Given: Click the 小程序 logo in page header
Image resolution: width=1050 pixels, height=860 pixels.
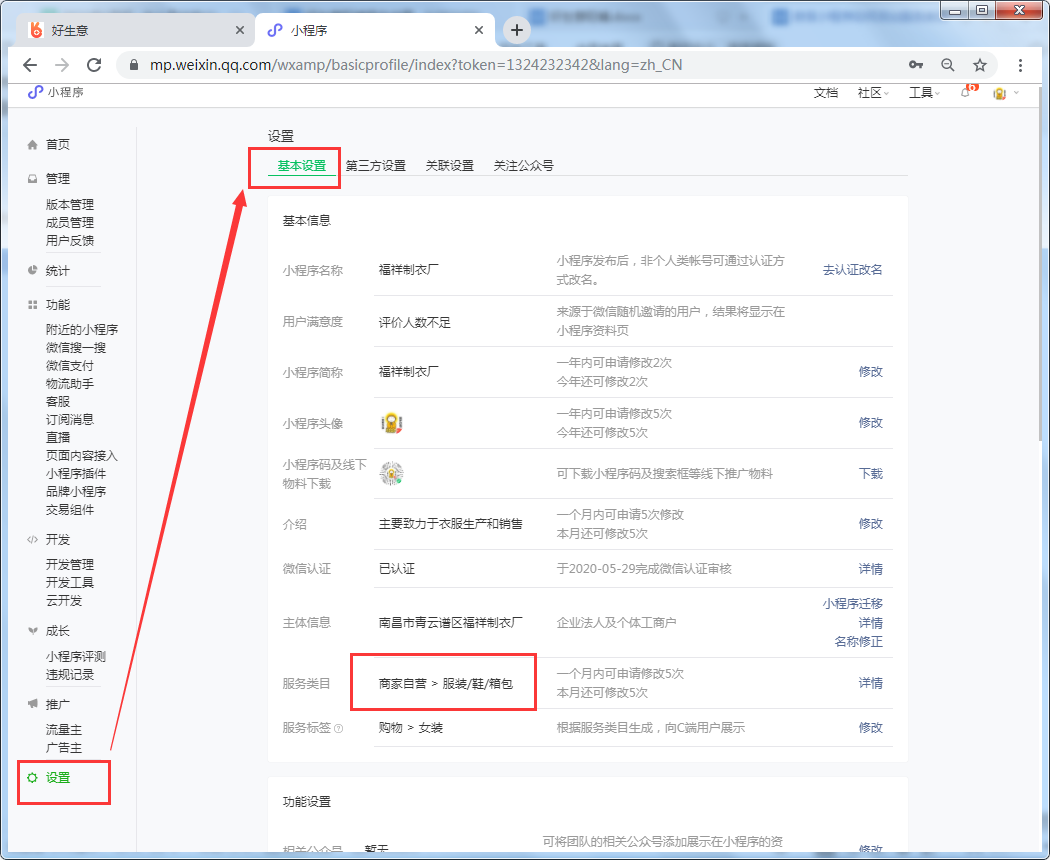Looking at the screenshot, I should point(56,92).
